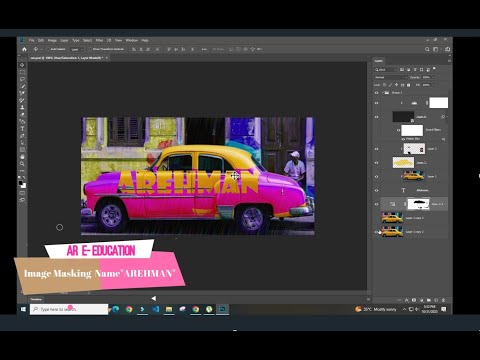Open the File menu
Image resolution: width=480 pixels, height=360 pixels.
[32, 40]
